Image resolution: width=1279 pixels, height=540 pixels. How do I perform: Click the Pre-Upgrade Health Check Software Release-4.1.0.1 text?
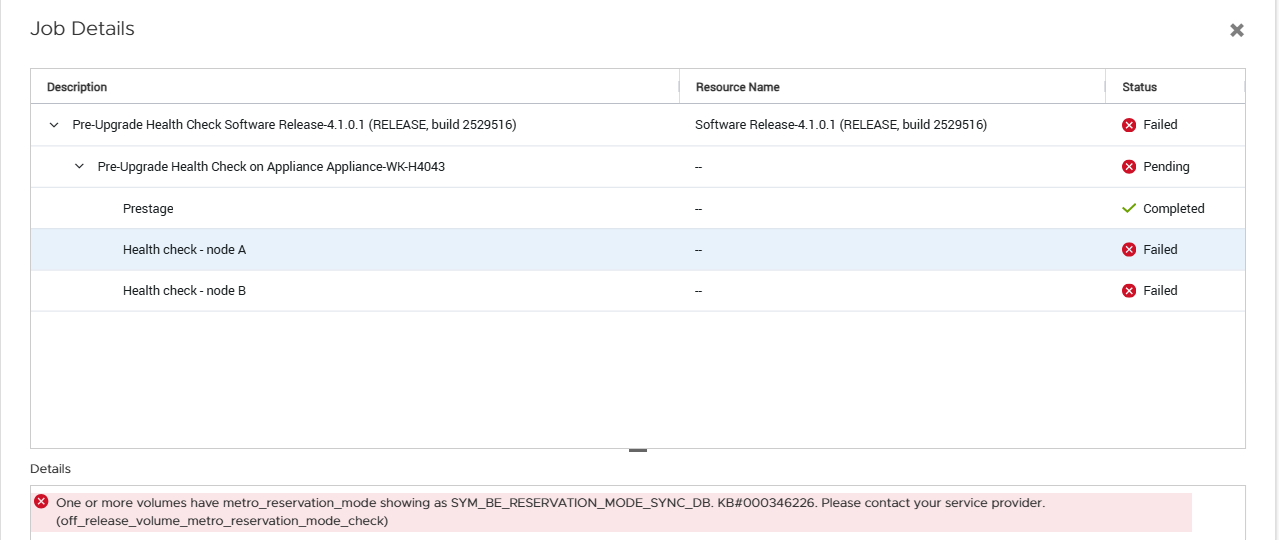click(x=294, y=125)
